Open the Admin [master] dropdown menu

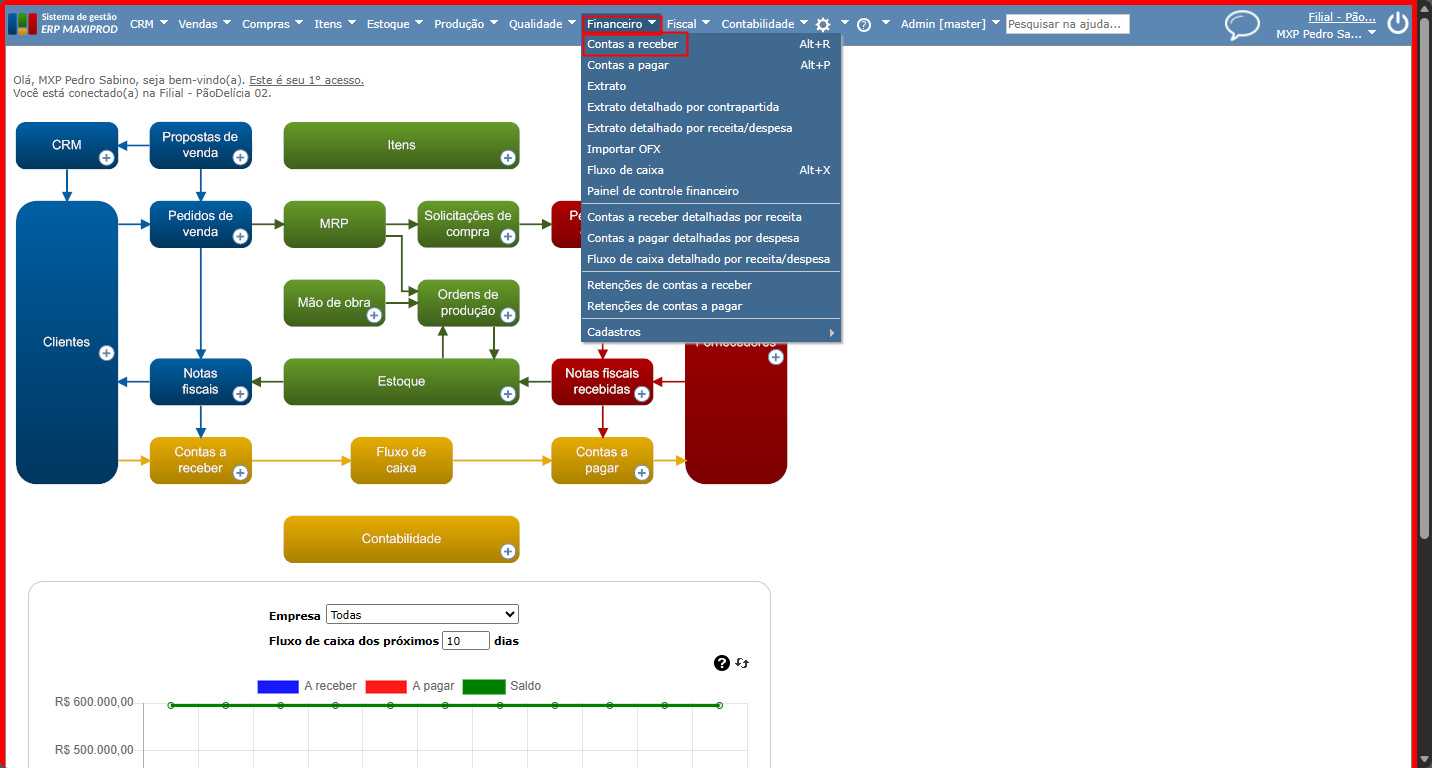pos(949,24)
